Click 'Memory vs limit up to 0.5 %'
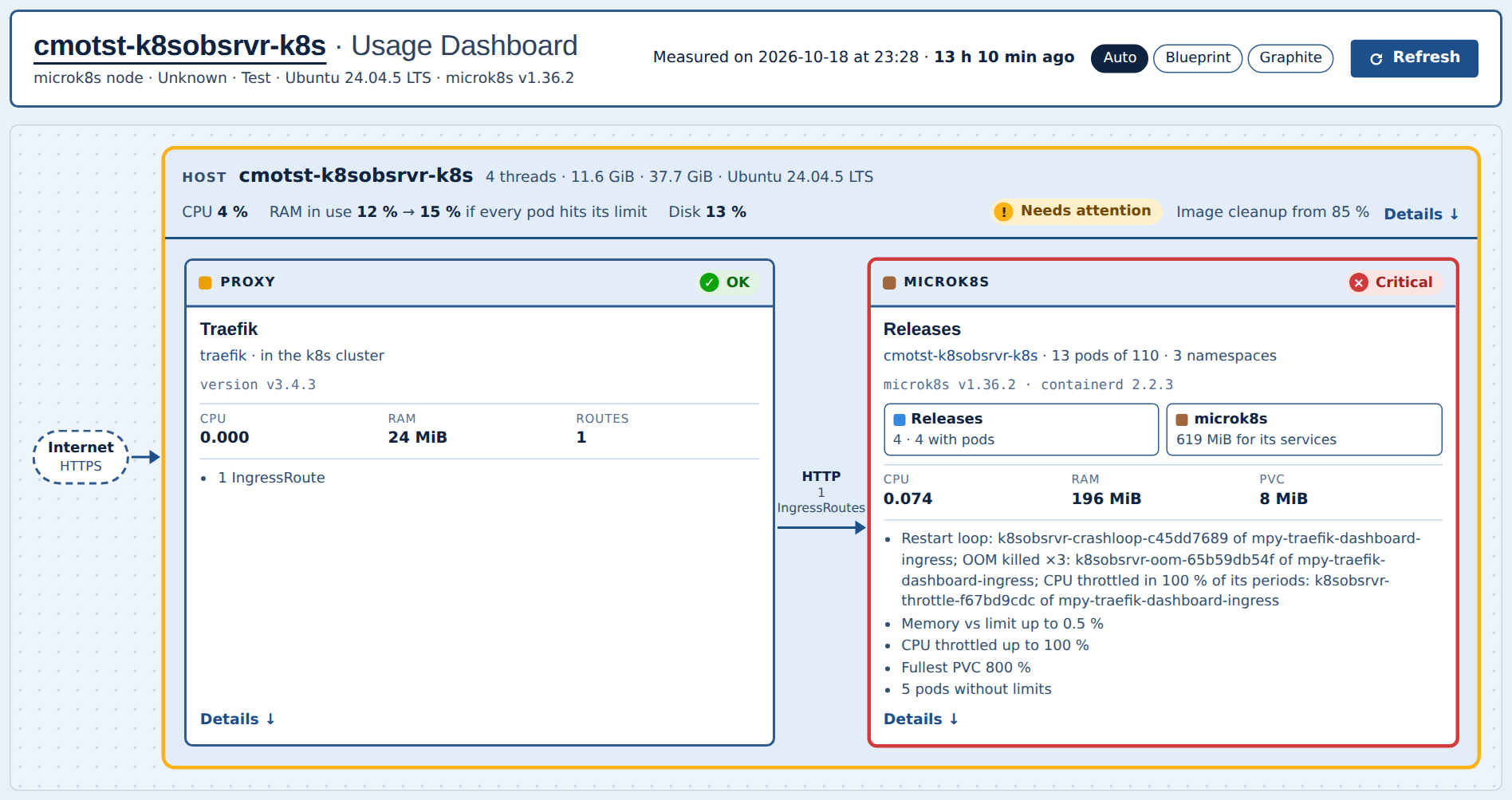Image resolution: width=1512 pixels, height=800 pixels. (1002, 624)
